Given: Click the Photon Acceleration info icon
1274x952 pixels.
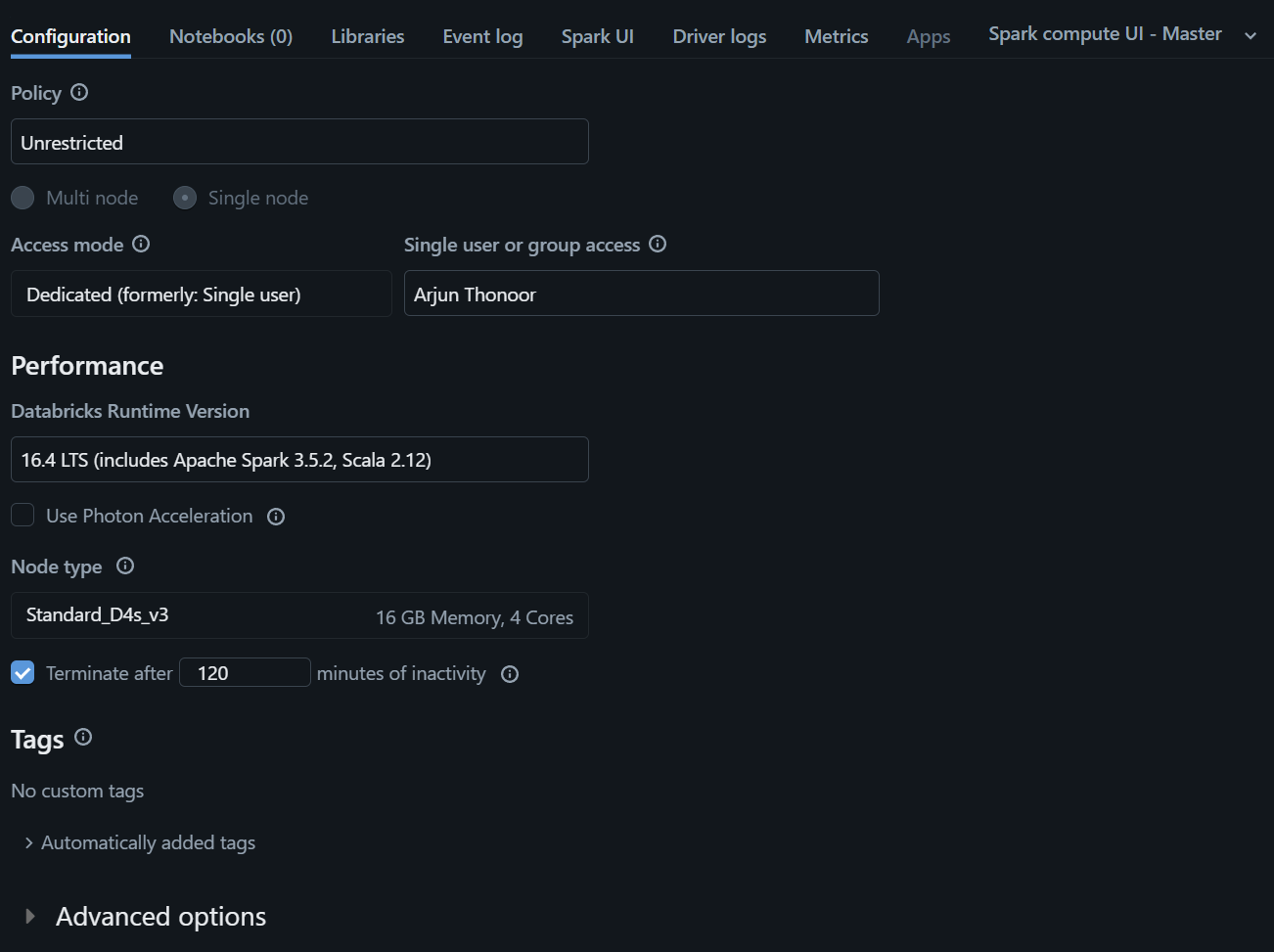Looking at the screenshot, I should coord(276,516).
